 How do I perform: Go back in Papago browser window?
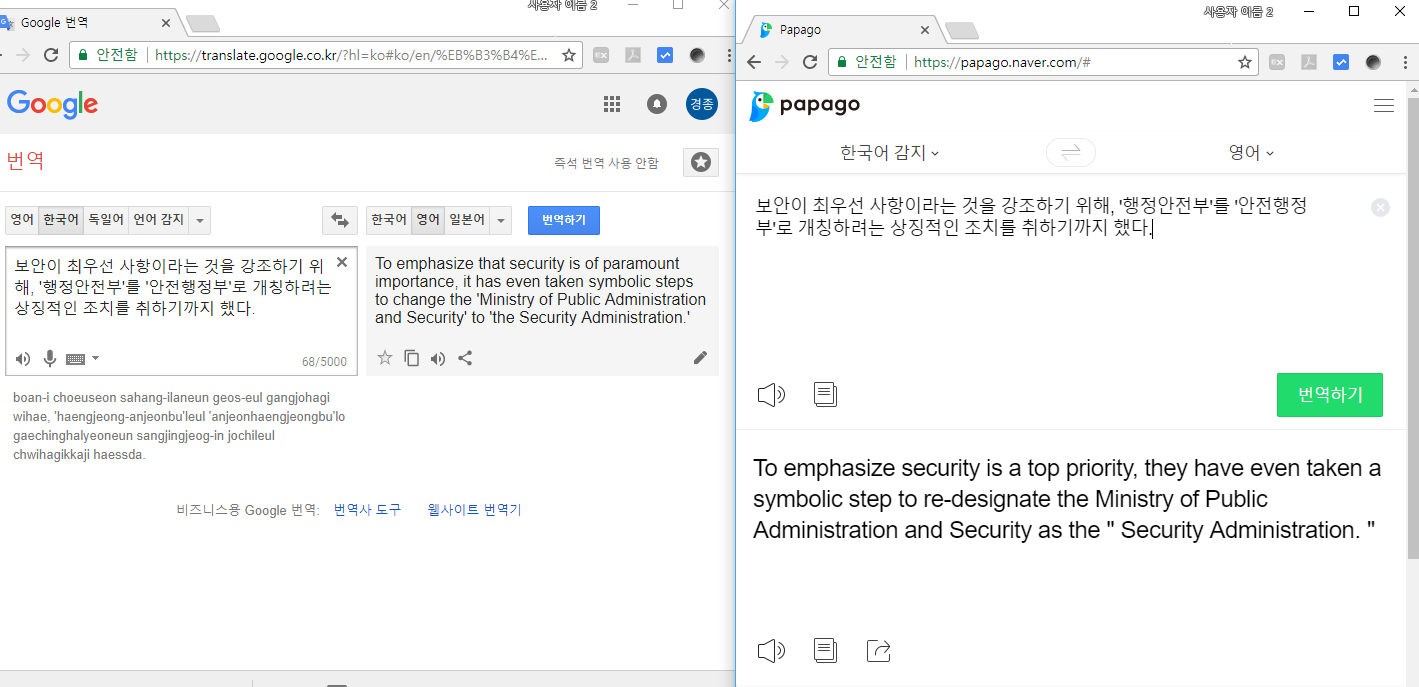coord(754,62)
